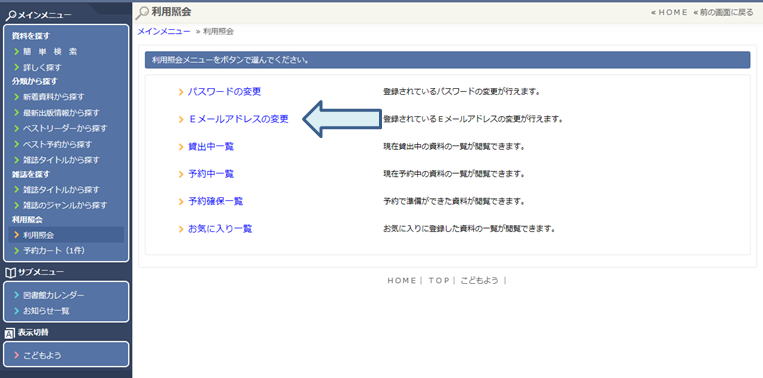The width and height of the screenshot is (763, 378).
Task: Click the メインメニュー breadcrumb link
Action: coord(164,32)
